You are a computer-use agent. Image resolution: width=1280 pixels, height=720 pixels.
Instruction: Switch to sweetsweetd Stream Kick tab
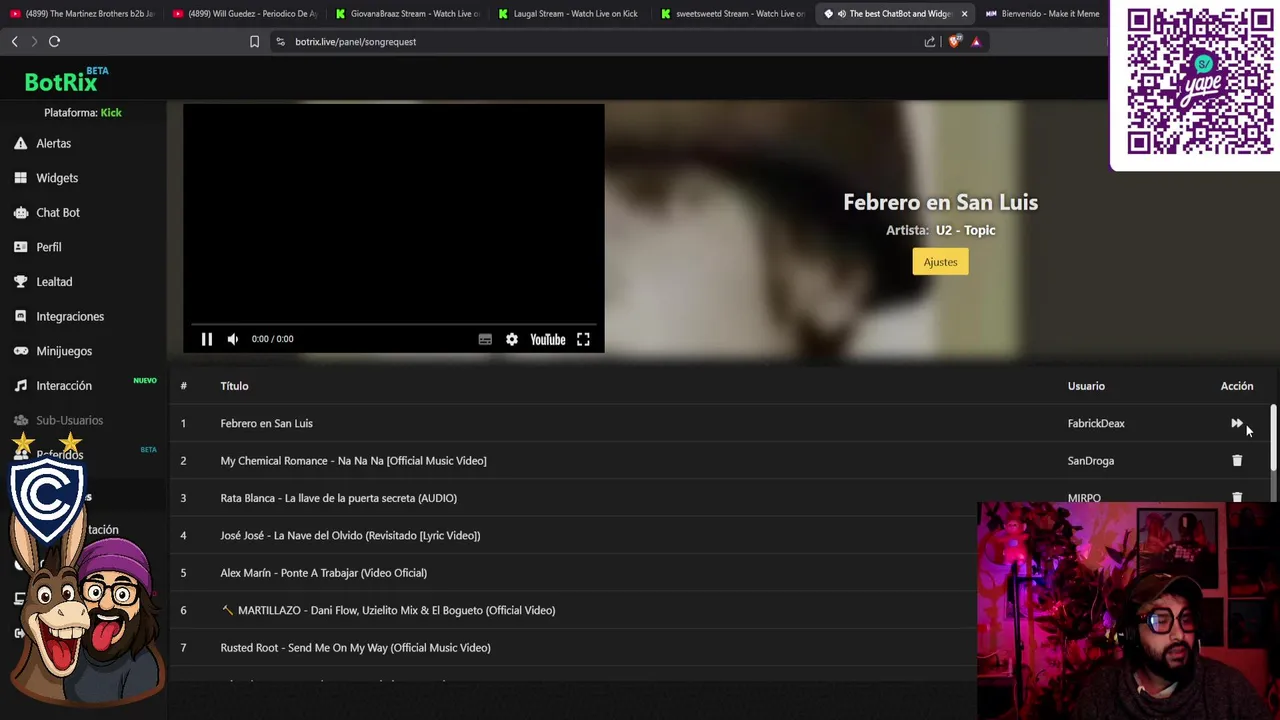tap(732, 14)
